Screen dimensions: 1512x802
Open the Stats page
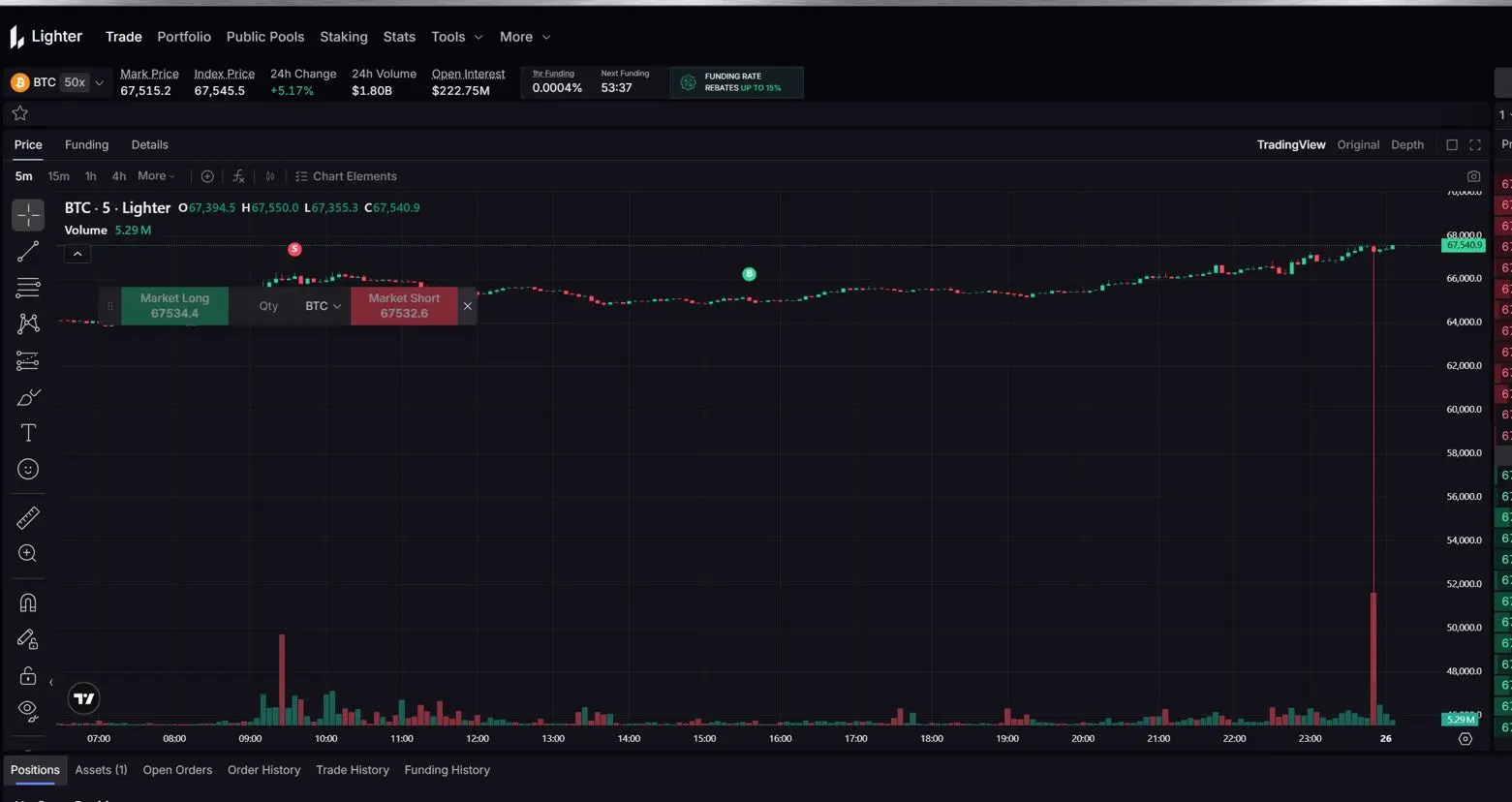399,37
